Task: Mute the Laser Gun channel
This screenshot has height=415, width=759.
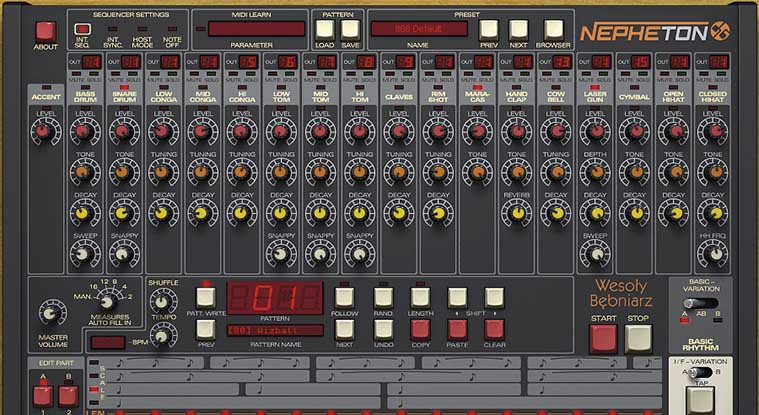Action: coord(584,74)
